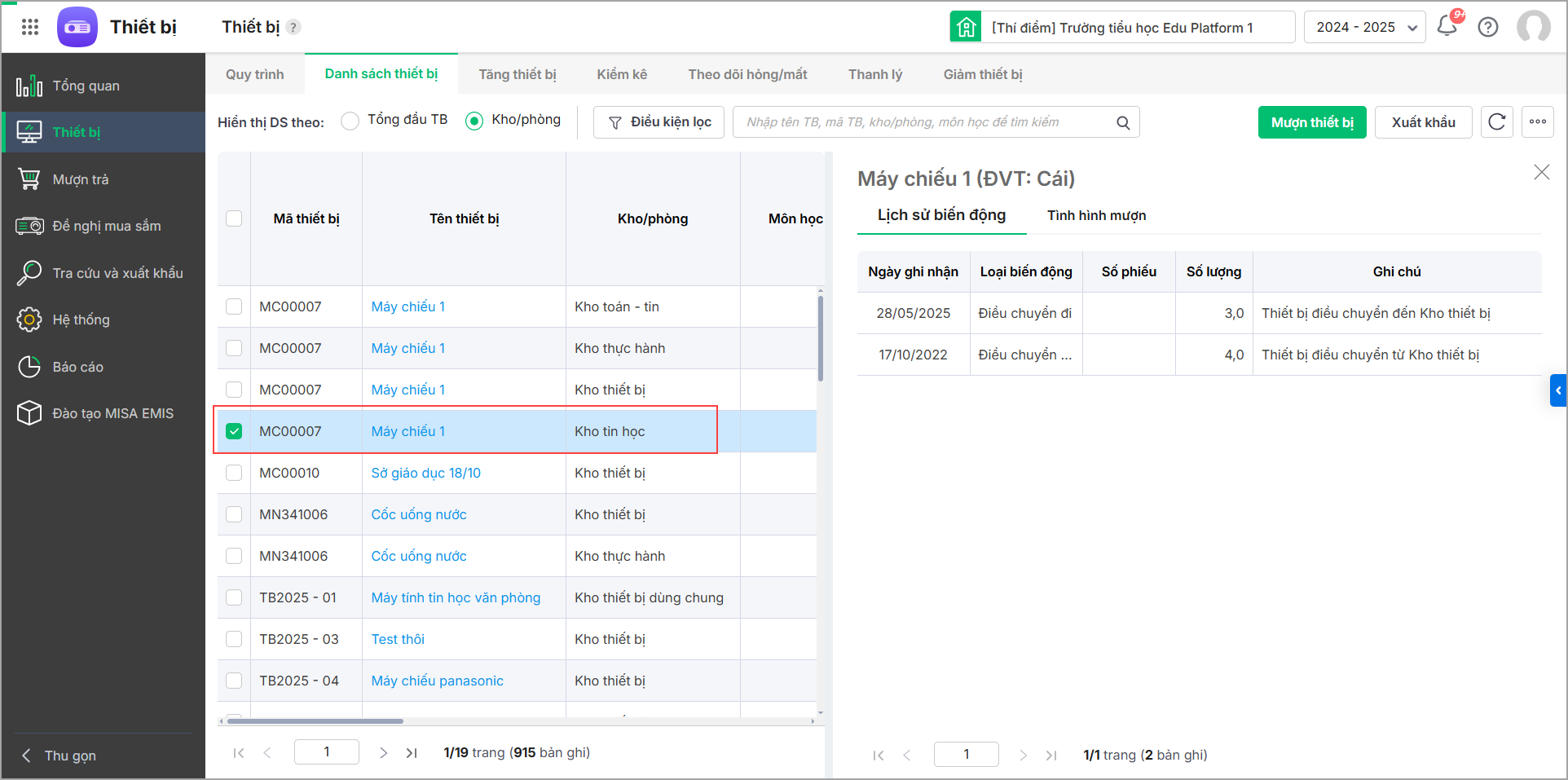Check the Cốc uống nước Kho thiết bị row
The width and height of the screenshot is (1568, 780).
(234, 514)
